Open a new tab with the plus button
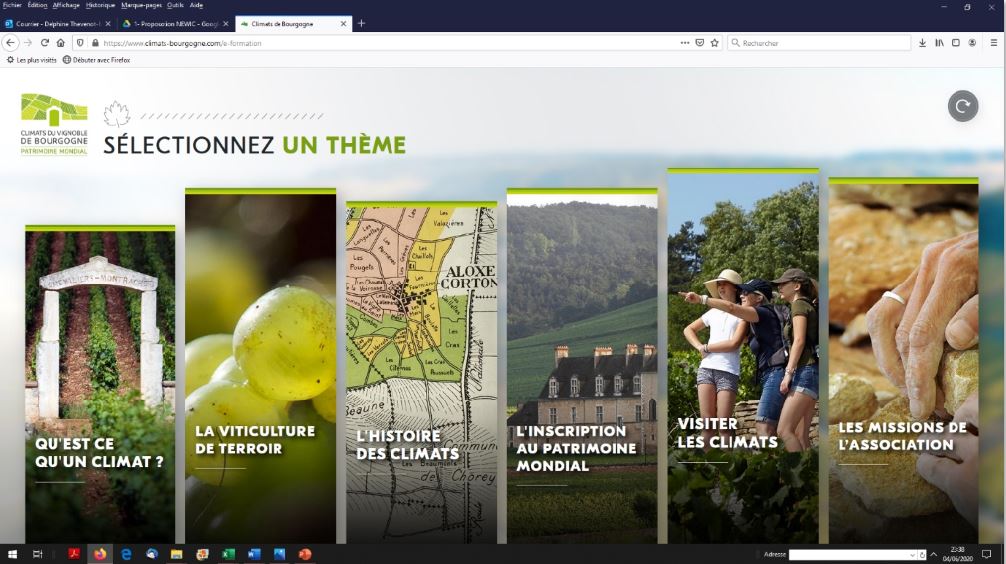This screenshot has height=564, width=1006. click(x=361, y=24)
